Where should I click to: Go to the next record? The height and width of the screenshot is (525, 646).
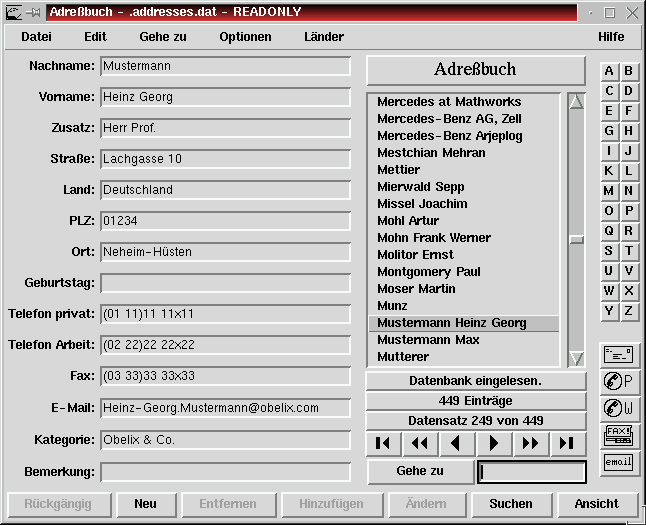[494, 443]
